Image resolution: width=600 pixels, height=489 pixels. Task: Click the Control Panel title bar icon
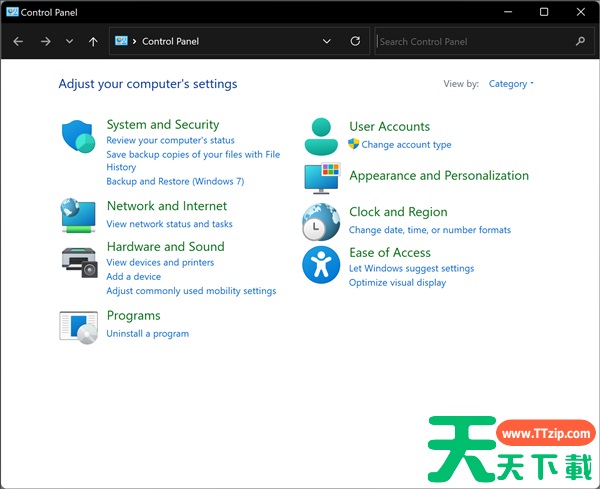12,12
